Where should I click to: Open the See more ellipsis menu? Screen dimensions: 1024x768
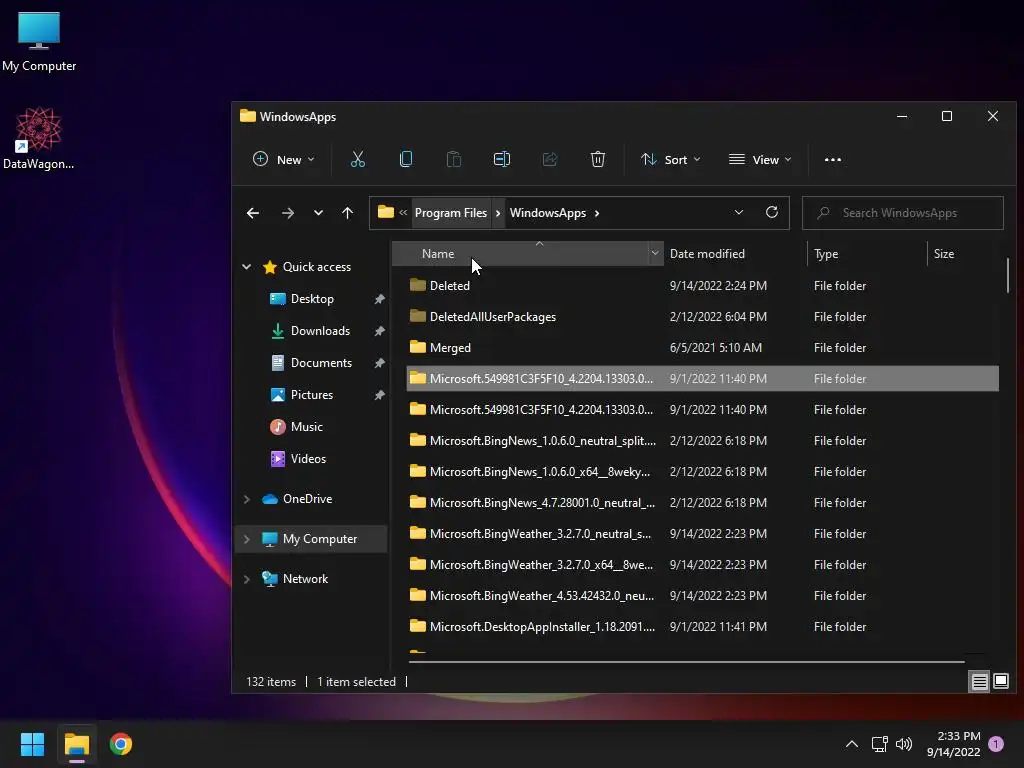point(833,159)
